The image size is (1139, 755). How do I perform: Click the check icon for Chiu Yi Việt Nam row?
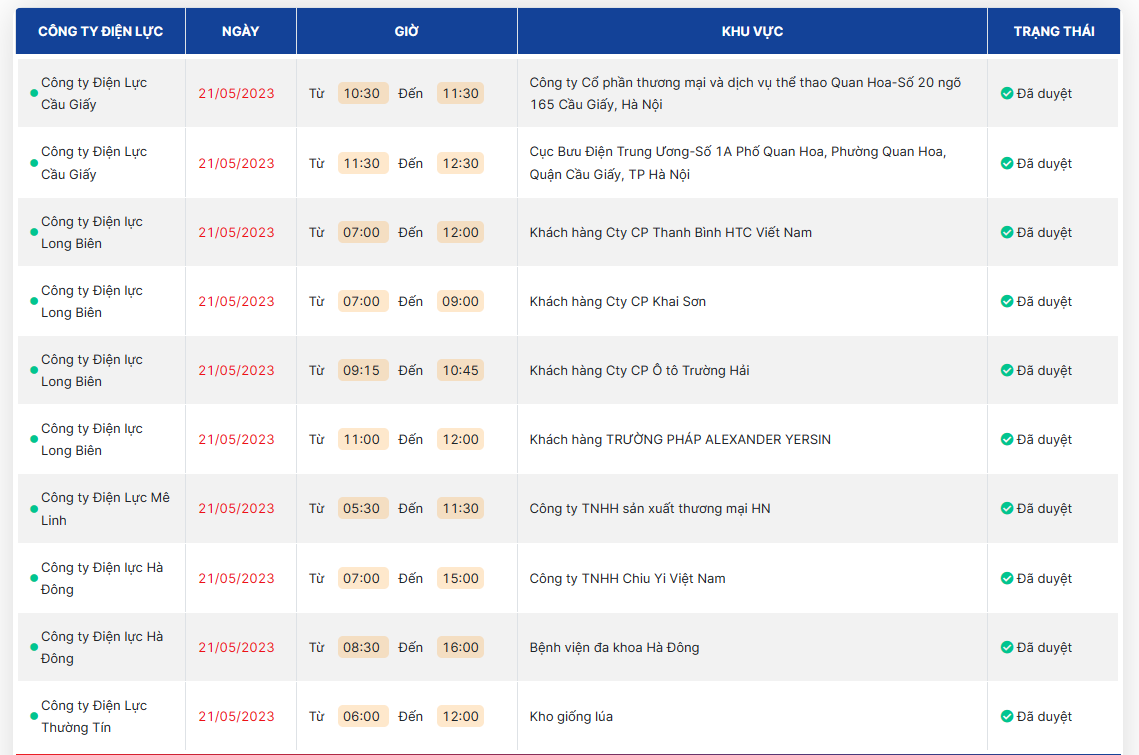(1007, 578)
